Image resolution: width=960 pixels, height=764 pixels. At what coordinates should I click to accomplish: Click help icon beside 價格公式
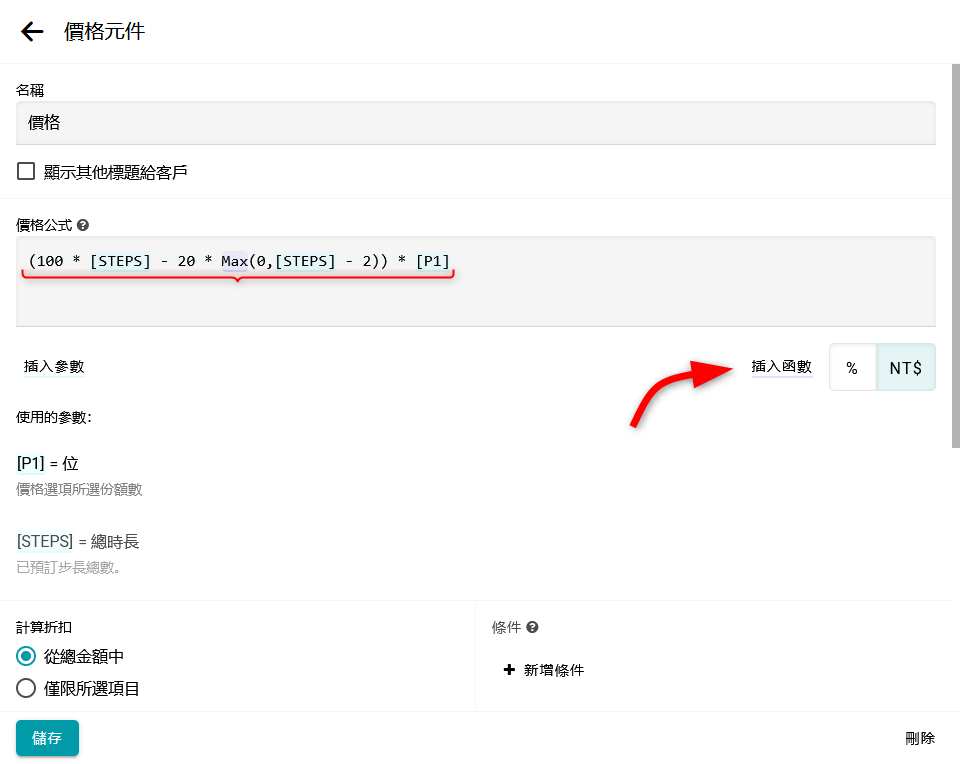[x=83, y=225]
